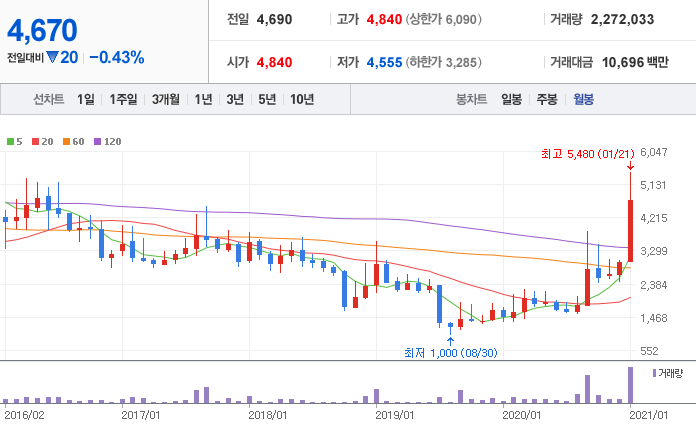Click the 2021/01 date axis label
This screenshot has height=438, width=696.
click(x=649, y=415)
